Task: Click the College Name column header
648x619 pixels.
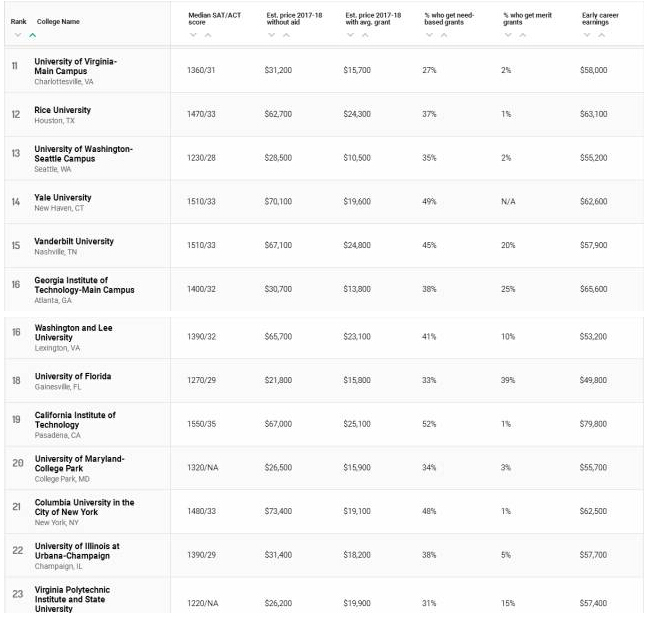Action: click(58, 21)
